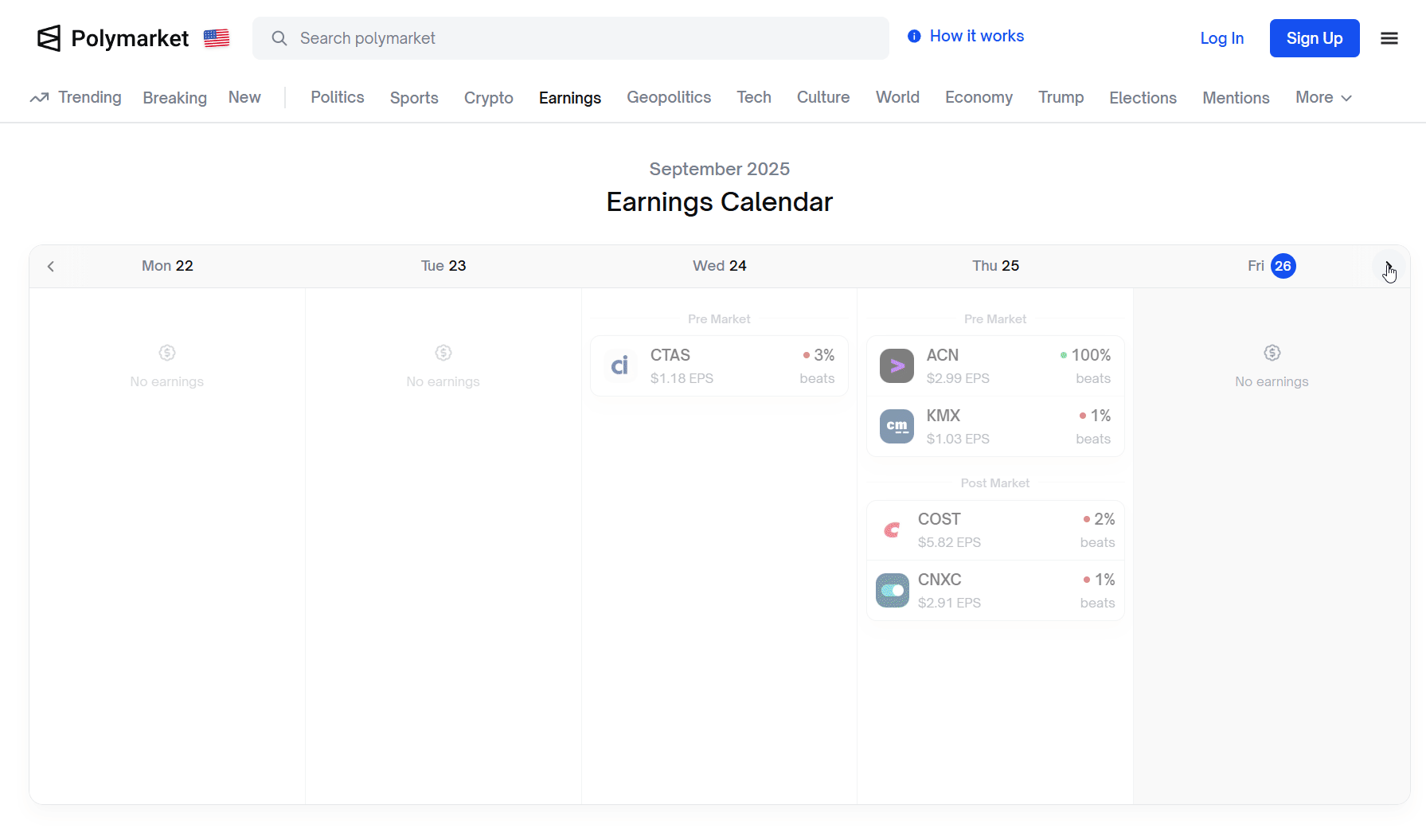Advance to next week with right chevron
The width and height of the screenshot is (1426, 840).
[x=1388, y=266]
